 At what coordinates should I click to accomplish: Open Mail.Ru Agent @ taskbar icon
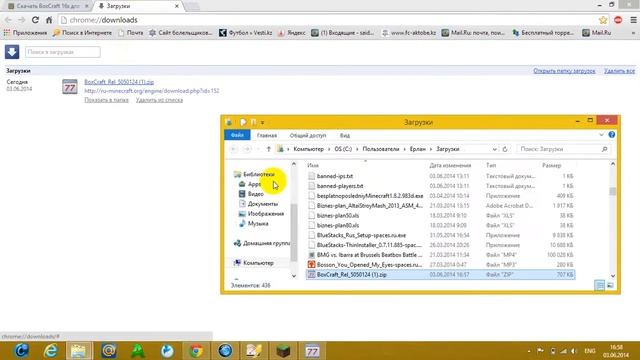(109, 351)
